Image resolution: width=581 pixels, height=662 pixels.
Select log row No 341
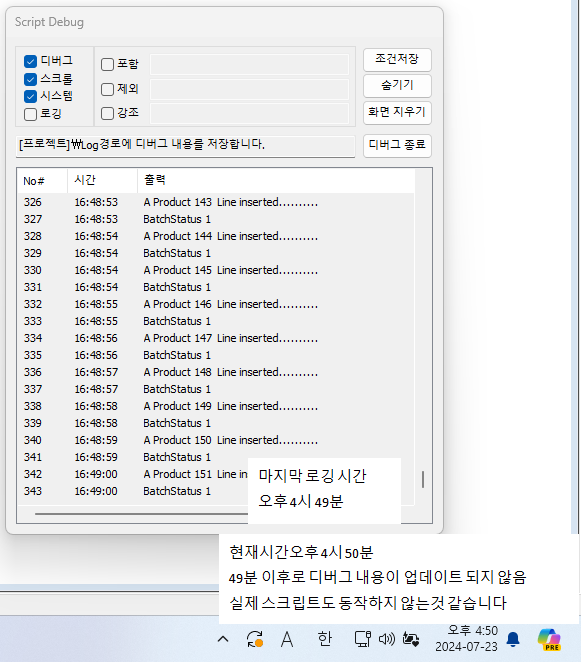[216, 457]
